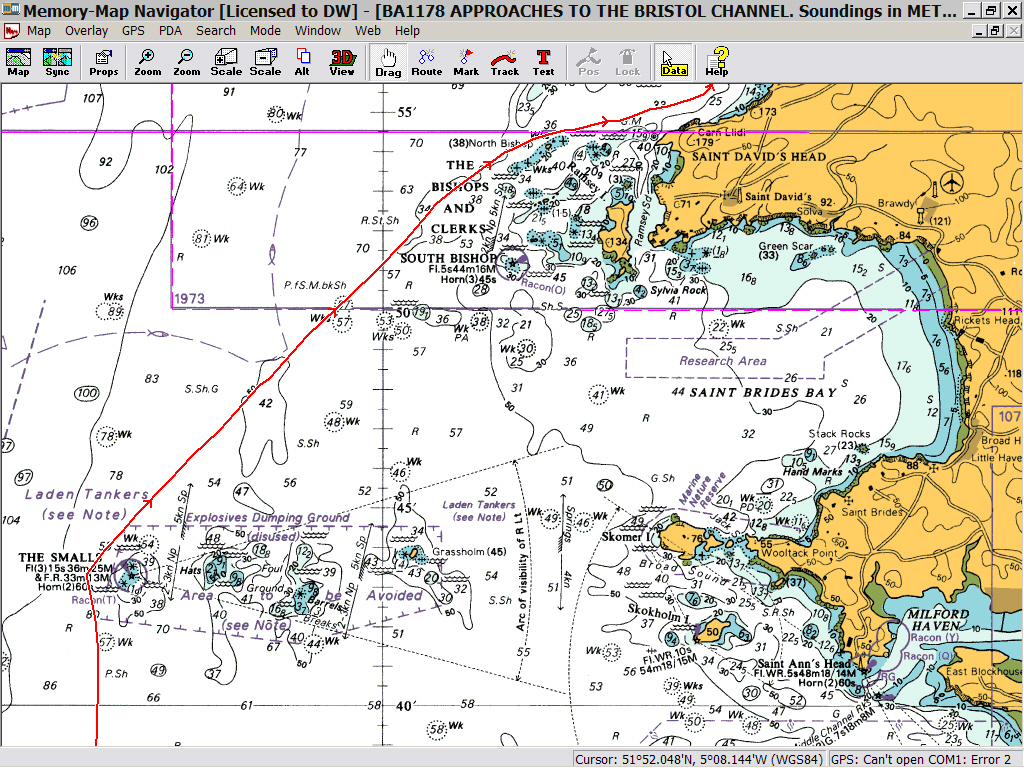Viewport: 1024px width, 768px height.
Task: Click the 1973 chart boundary label
Action: pyautogui.click(x=189, y=299)
